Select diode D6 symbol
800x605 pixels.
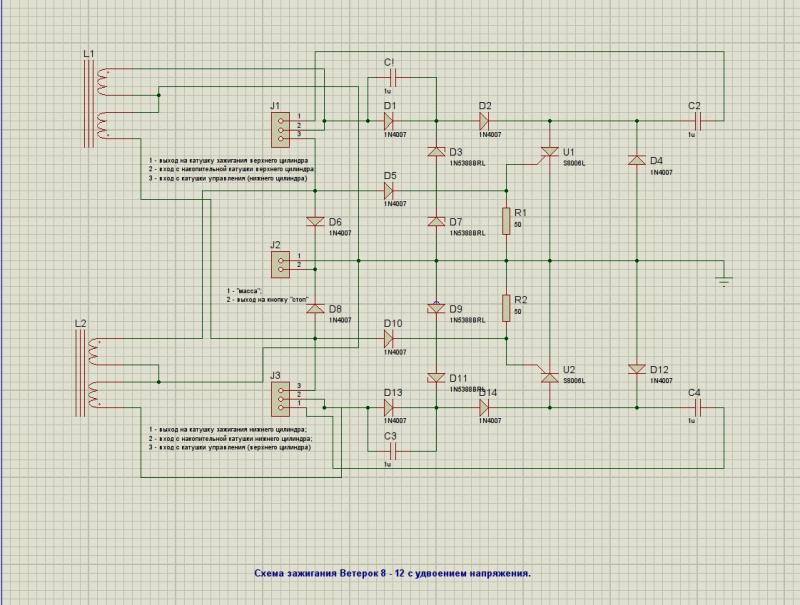[316, 221]
